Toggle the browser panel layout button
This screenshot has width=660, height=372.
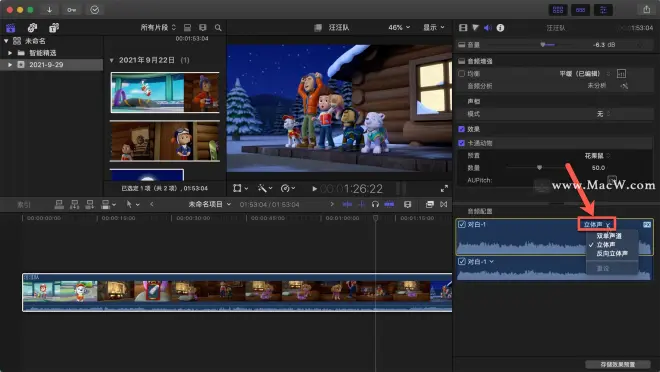tap(558, 10)
